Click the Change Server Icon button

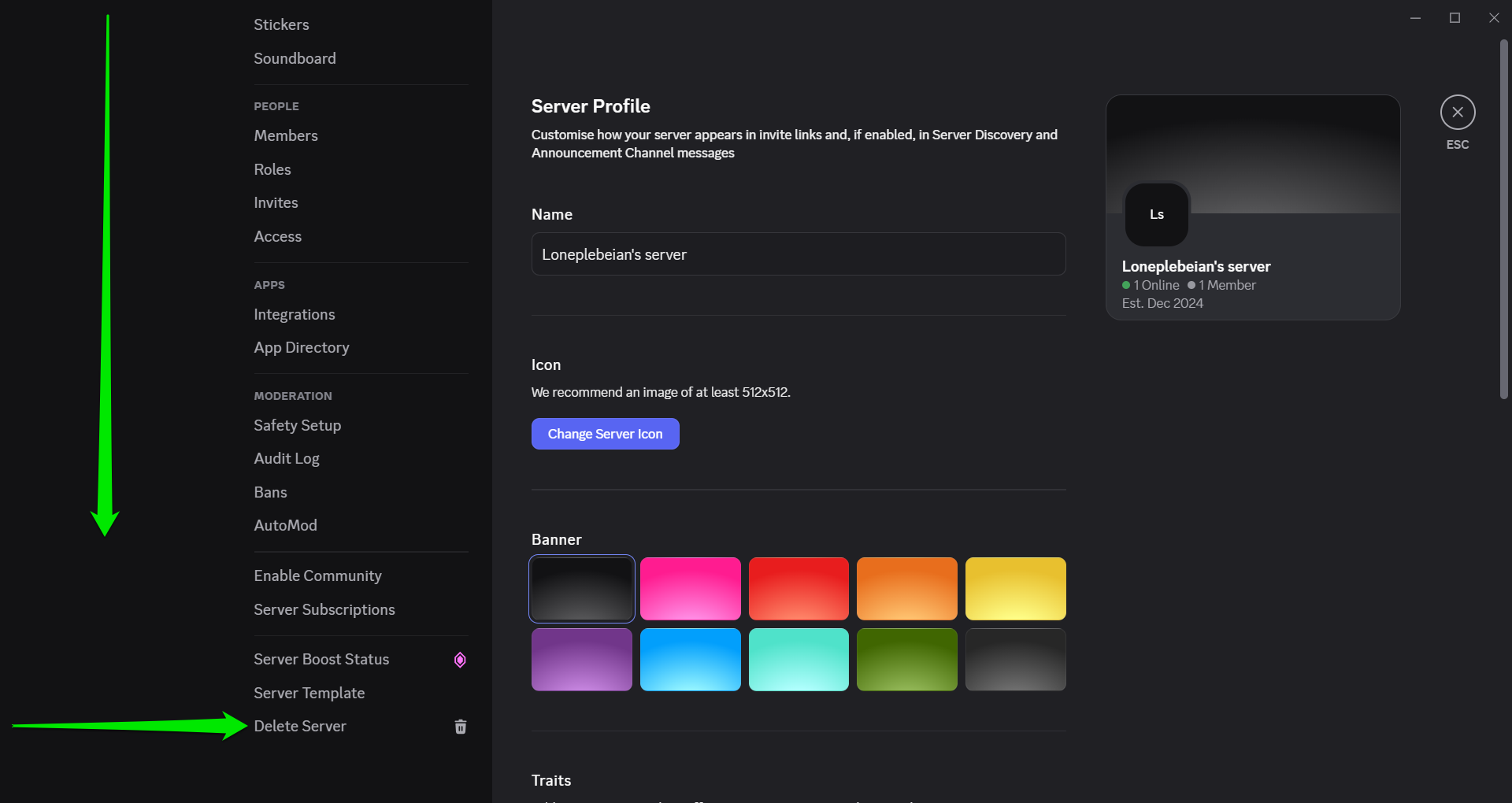coord(605,434)
